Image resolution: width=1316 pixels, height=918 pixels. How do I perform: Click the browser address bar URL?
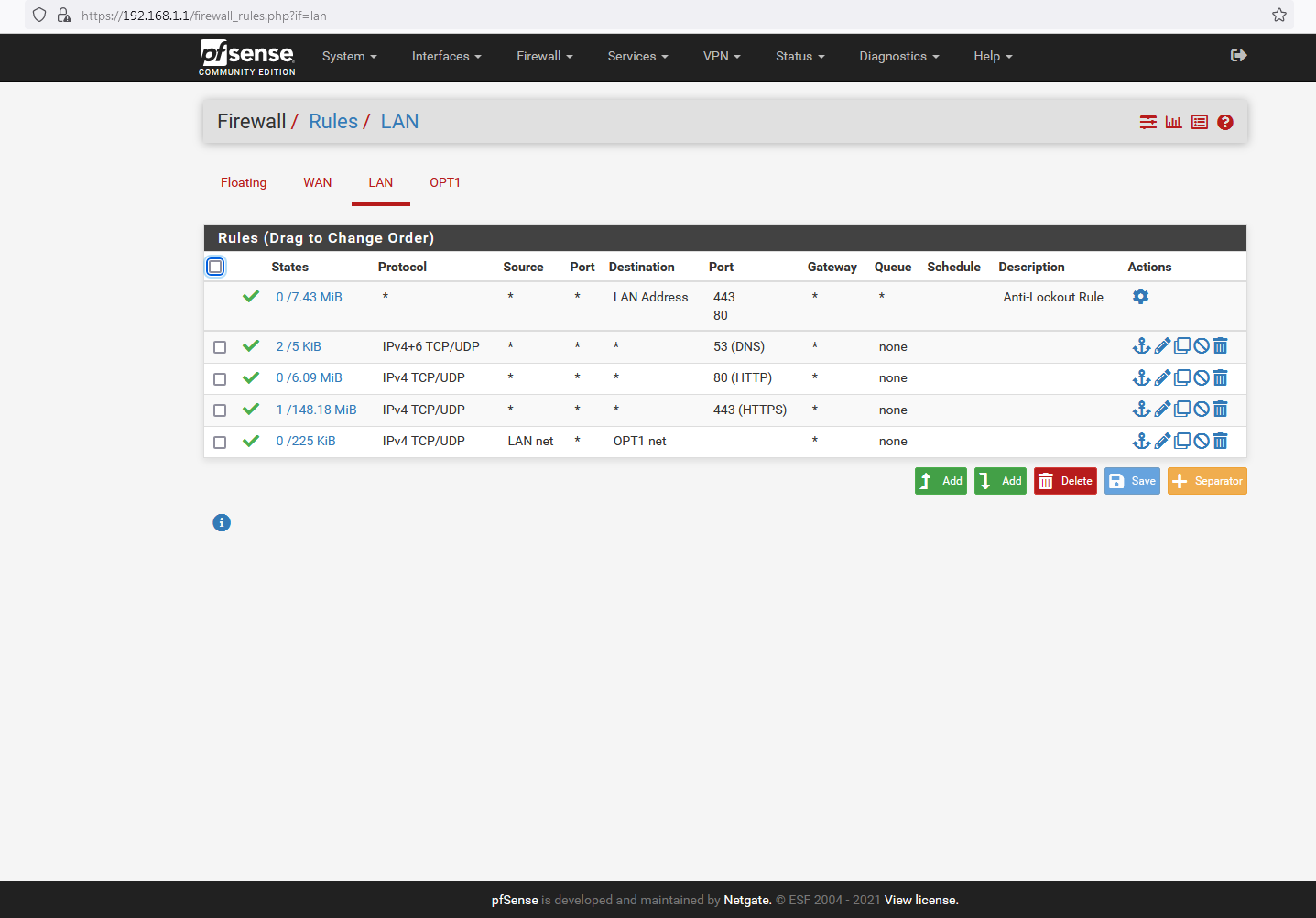(x=204, y=16)
